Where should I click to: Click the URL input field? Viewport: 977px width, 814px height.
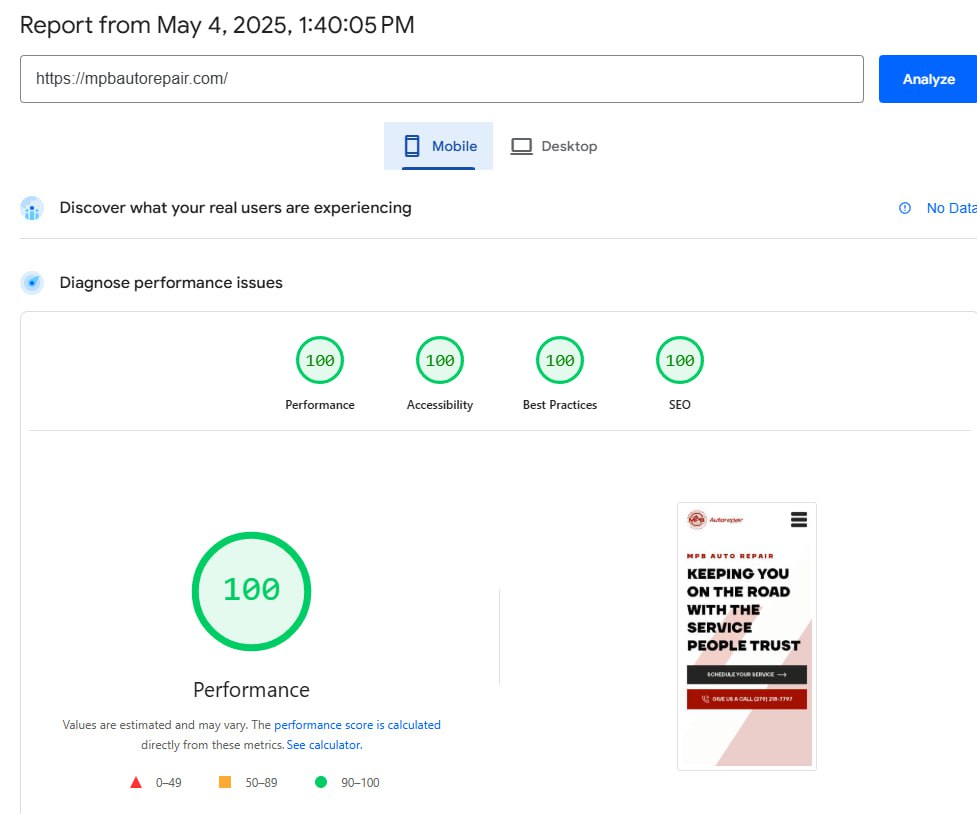tap(441, 79)
